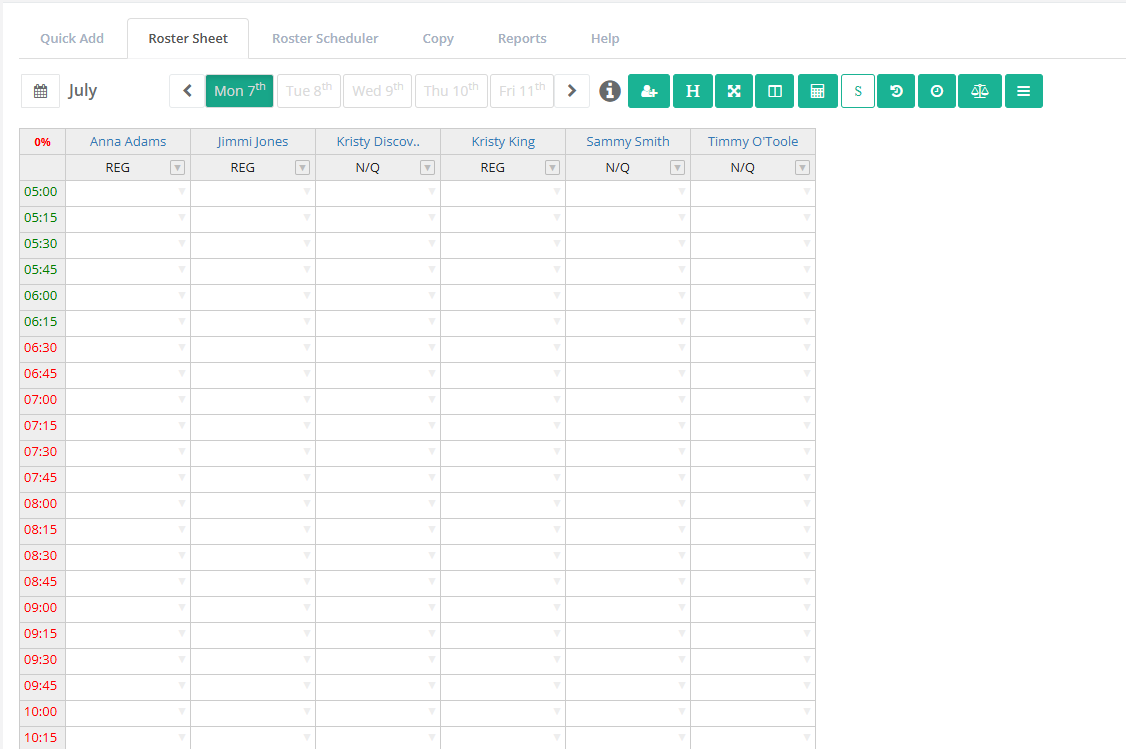The height and width of the screenshot is (749, 1126).
Task: Open Anna Adams staff link
Action: point(128,141)
